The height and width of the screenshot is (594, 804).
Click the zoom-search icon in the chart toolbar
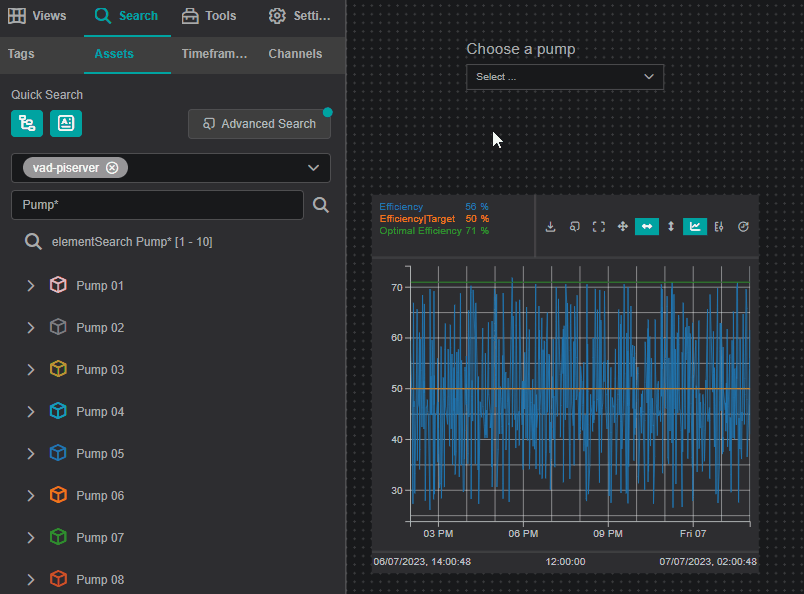[574, 227]
